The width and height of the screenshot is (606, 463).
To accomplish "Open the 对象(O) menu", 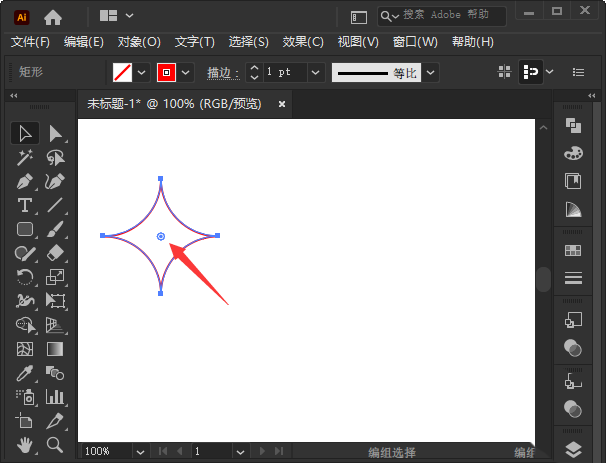I will coord(139,42).
